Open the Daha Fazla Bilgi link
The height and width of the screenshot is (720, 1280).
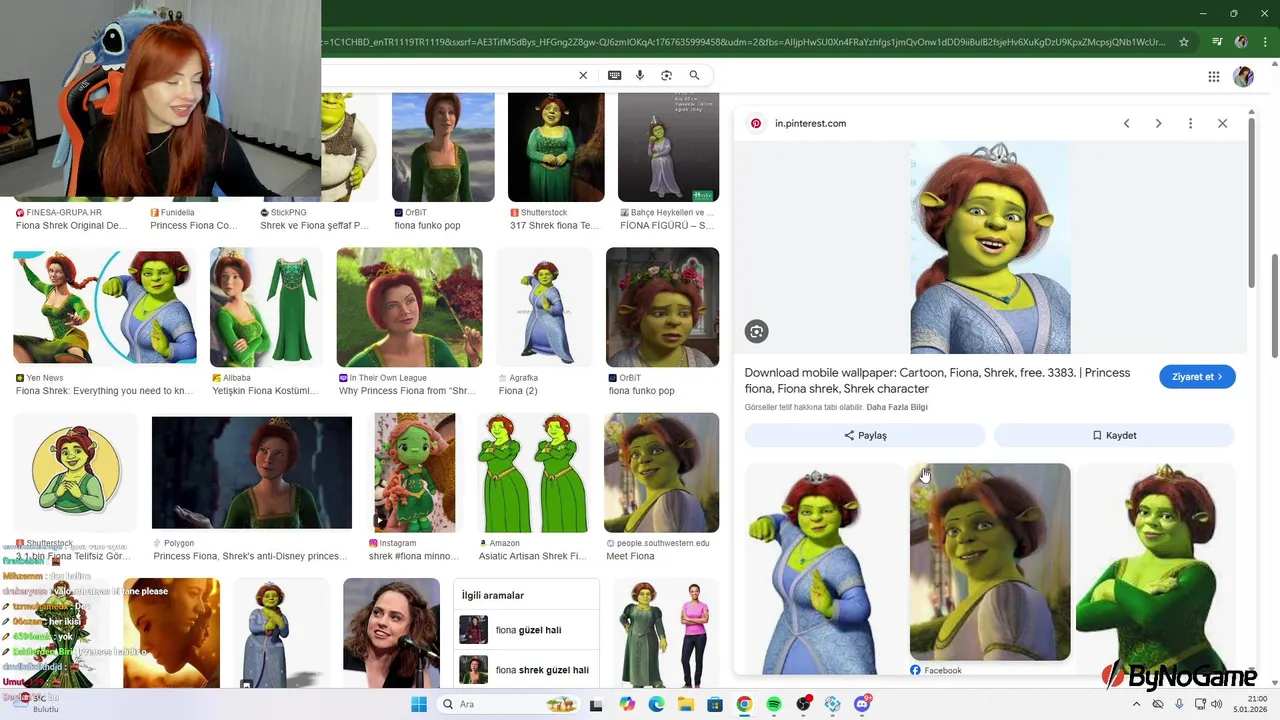point(897,407)
